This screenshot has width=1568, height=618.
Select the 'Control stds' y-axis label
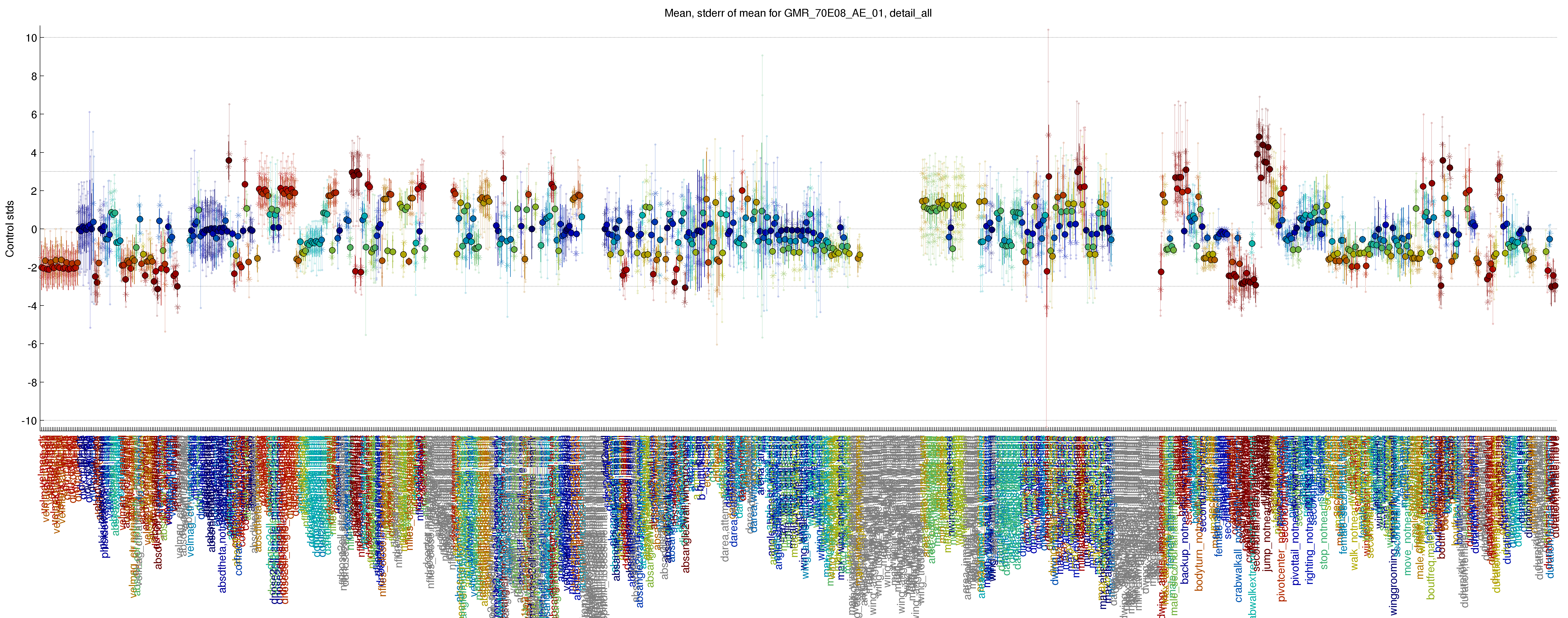click(x=10, y=229)
